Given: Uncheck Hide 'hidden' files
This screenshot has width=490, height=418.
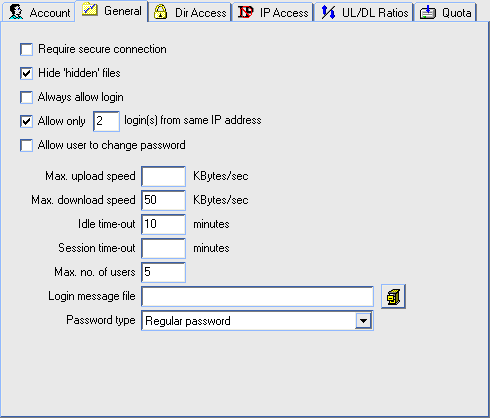Looking at the screenshot, I should pos(26,73).
